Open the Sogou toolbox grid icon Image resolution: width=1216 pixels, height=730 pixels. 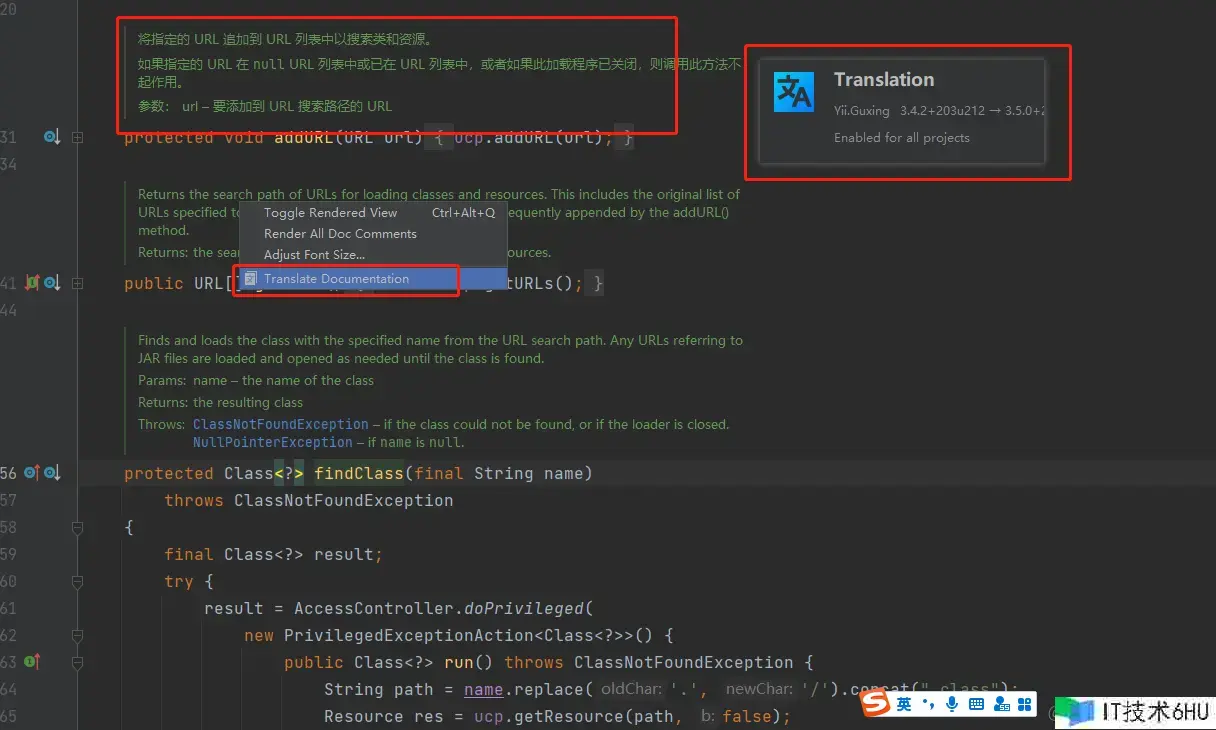click(1024, 705)
